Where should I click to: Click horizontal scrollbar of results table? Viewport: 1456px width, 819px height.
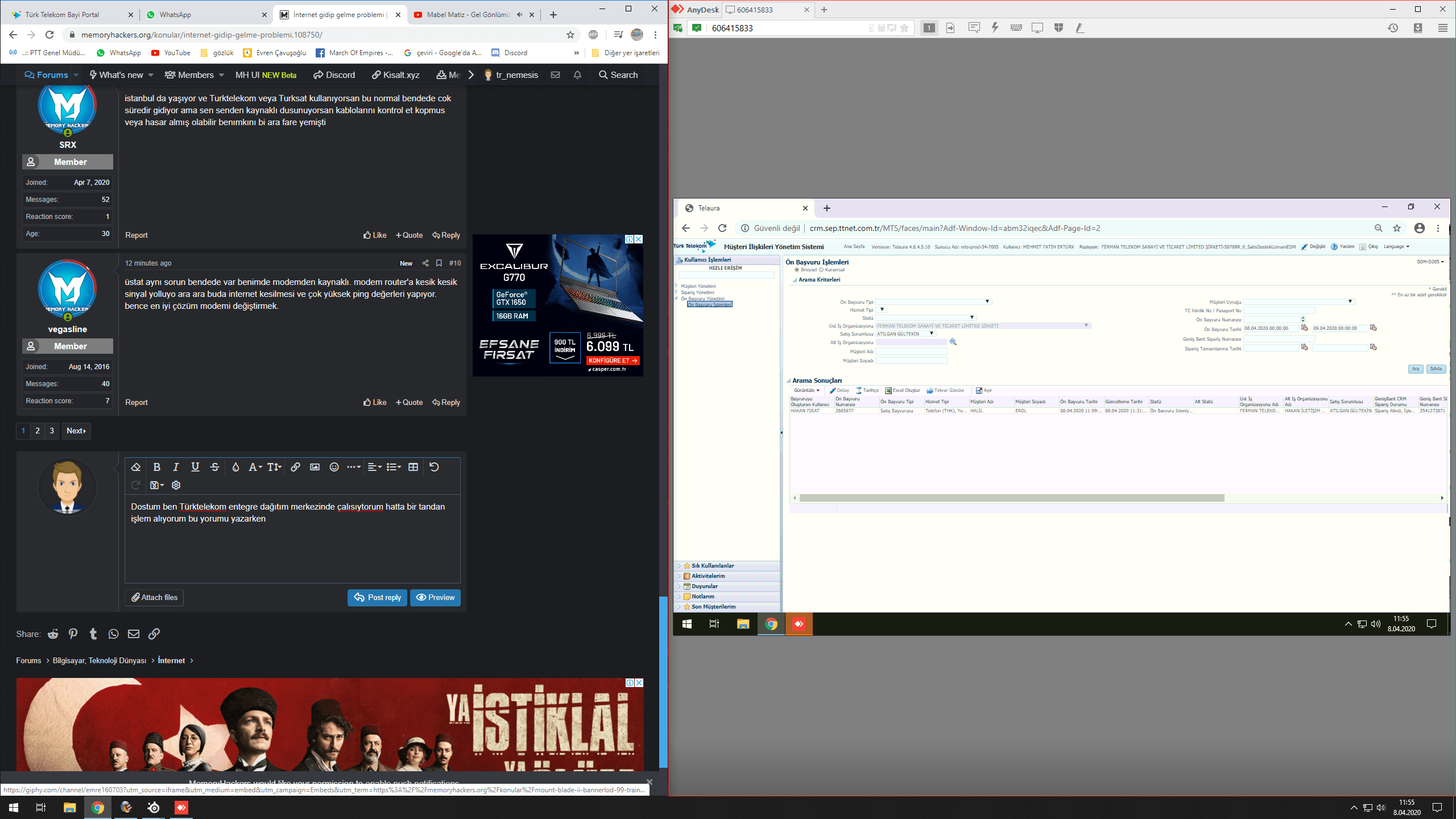pyautogui.click(x=1011, y=498)
